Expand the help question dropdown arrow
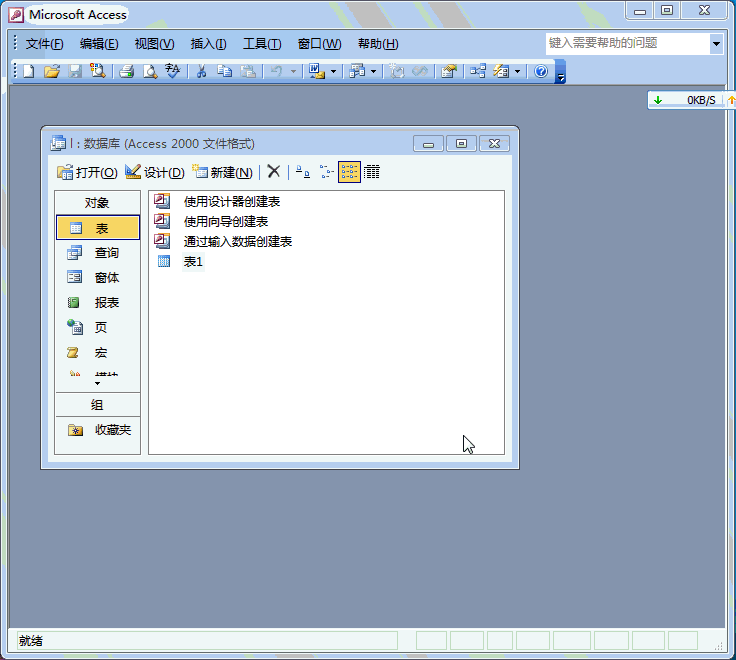736x660 pixels. click(716, 44)
